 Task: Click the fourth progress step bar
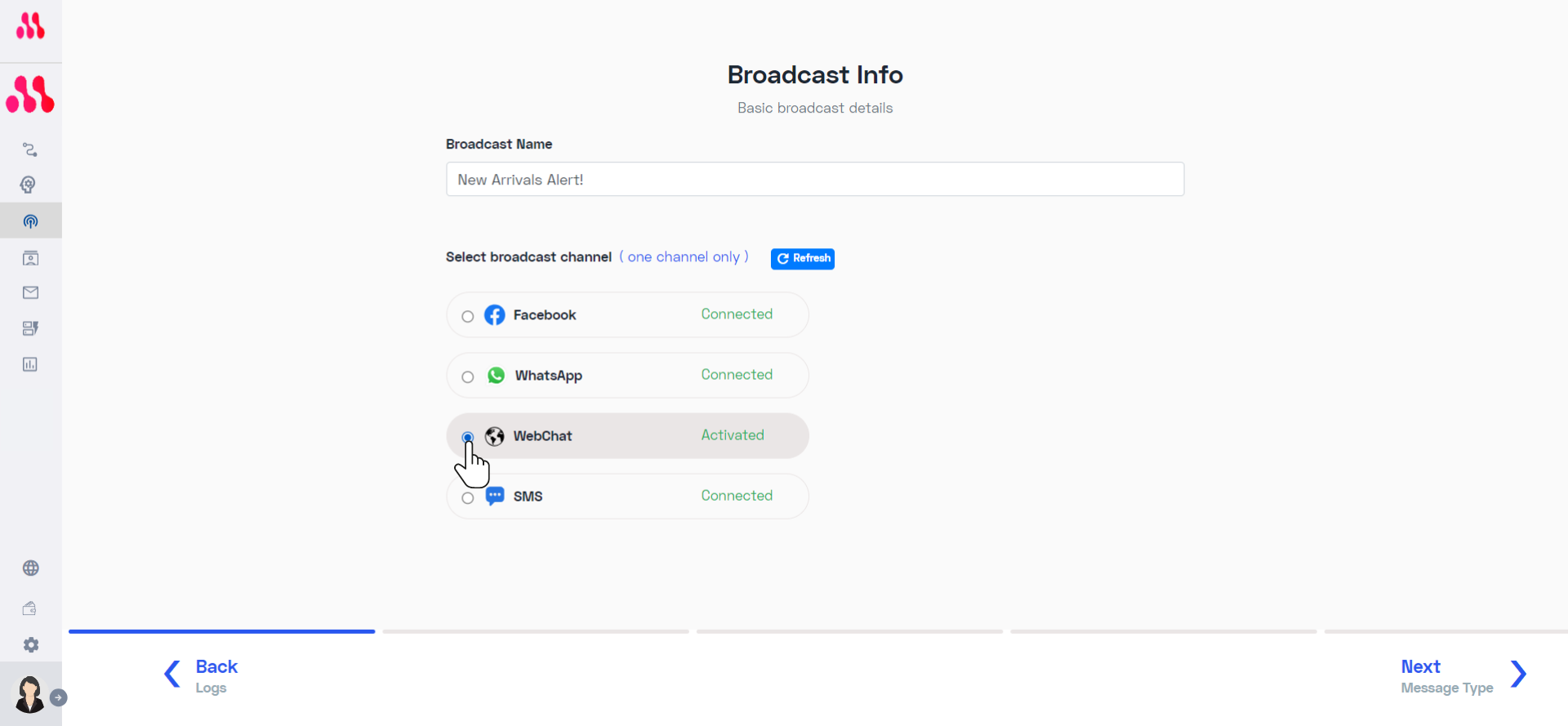point(1164,631)
